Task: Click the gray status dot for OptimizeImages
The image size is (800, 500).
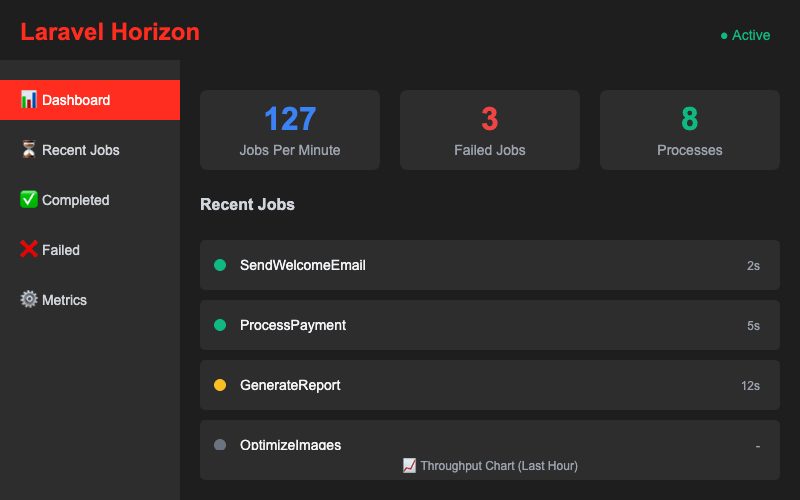Action: [x=220, y=445]
